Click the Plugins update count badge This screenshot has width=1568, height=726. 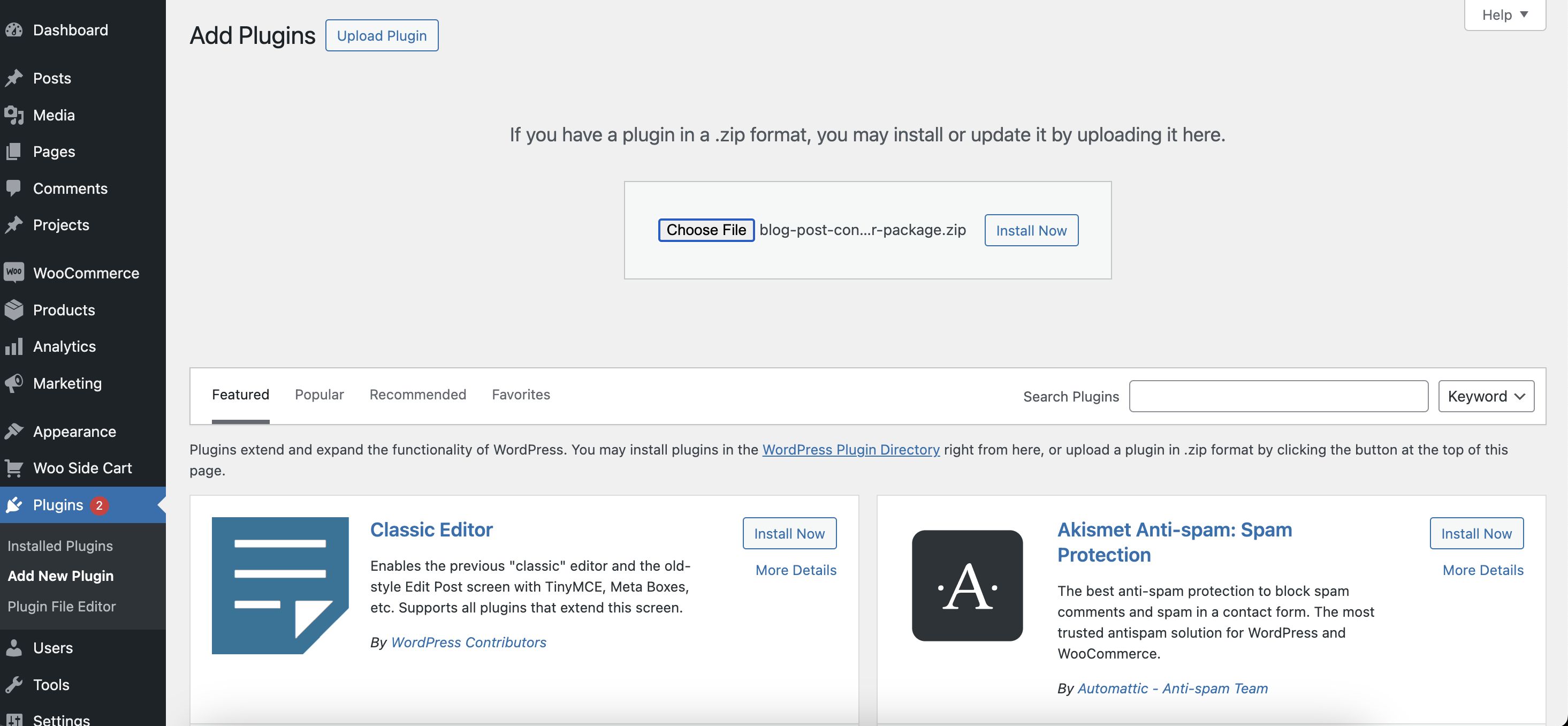coord(99,505)
